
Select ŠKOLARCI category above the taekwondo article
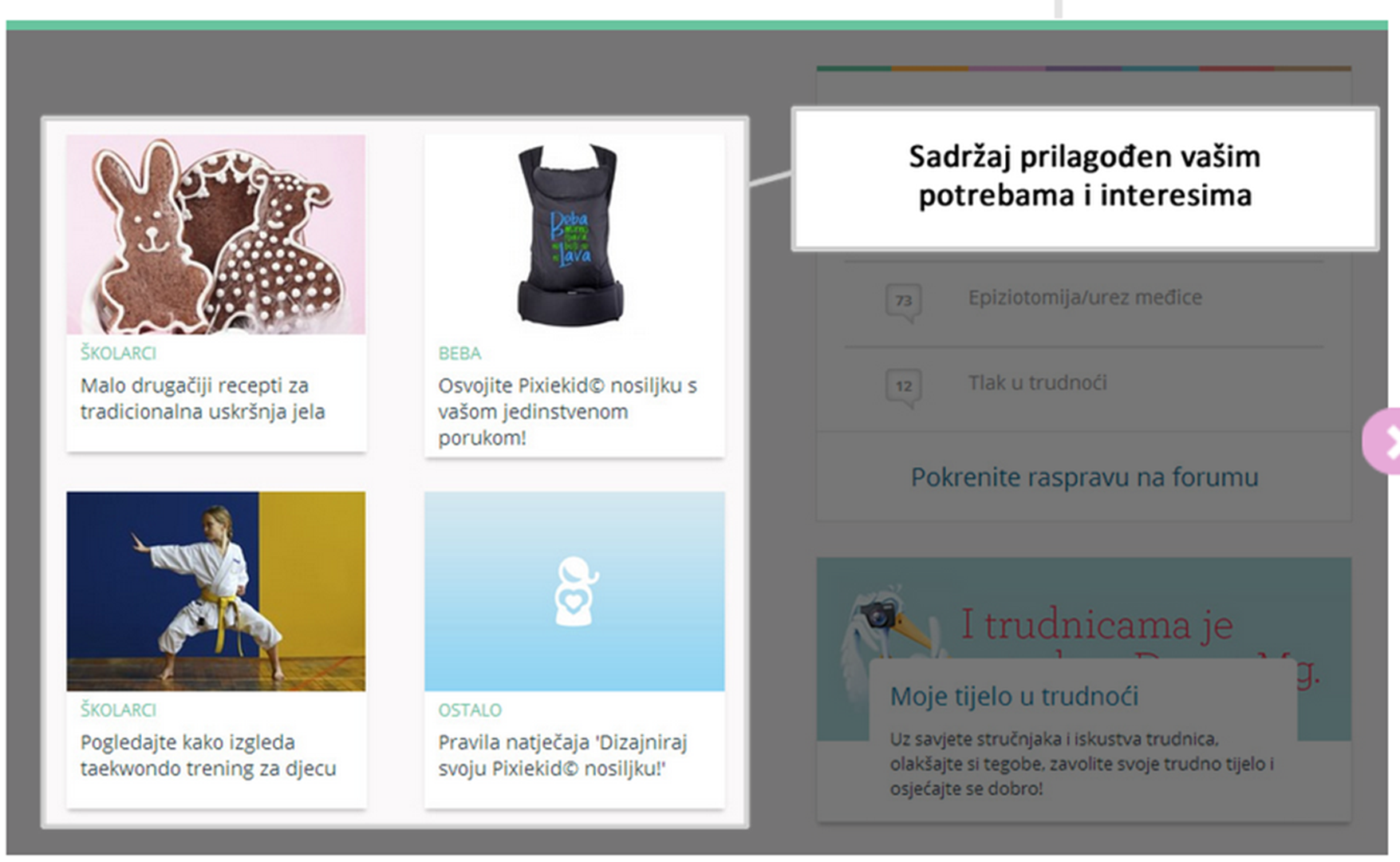118,710
